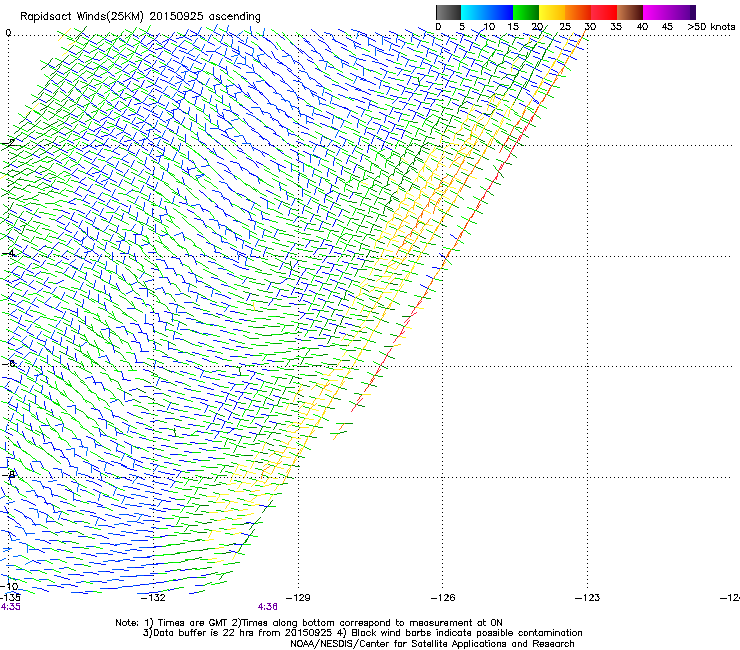The width and height of the screenshot is (740, 650).
Task: Click the '10' legend tick label
Action: (489, 26)
